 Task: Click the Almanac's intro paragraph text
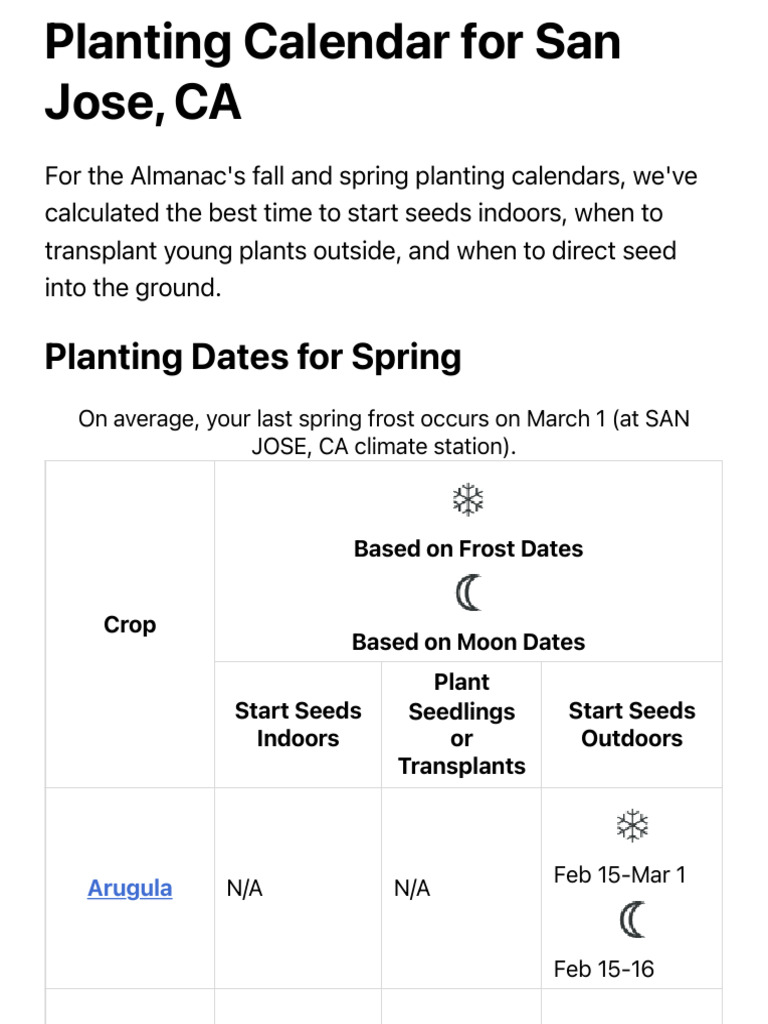[370, 232]
